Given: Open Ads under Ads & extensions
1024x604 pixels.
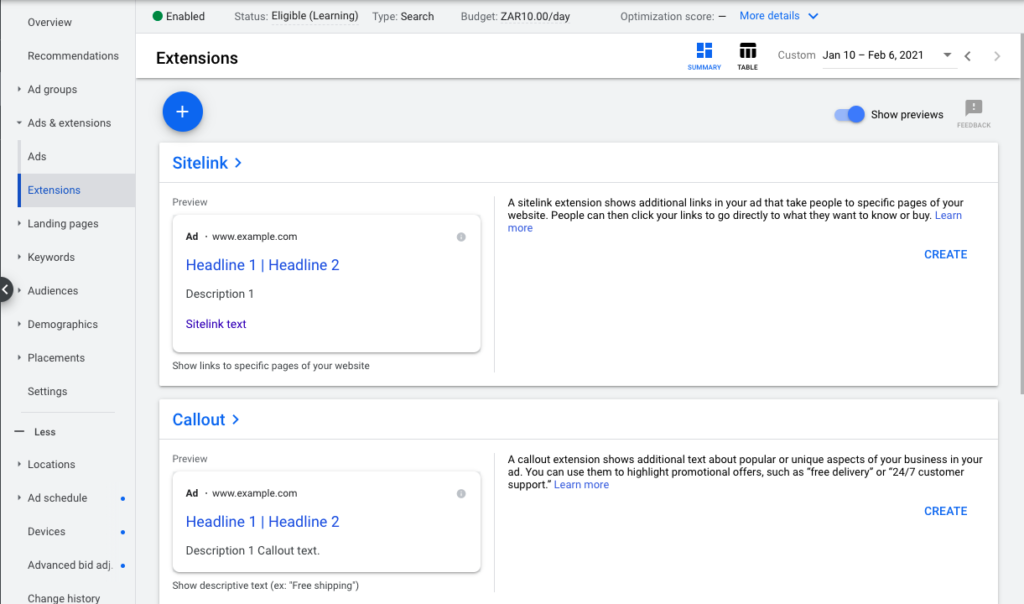Looking at the screenshot, I should [37, 157].
